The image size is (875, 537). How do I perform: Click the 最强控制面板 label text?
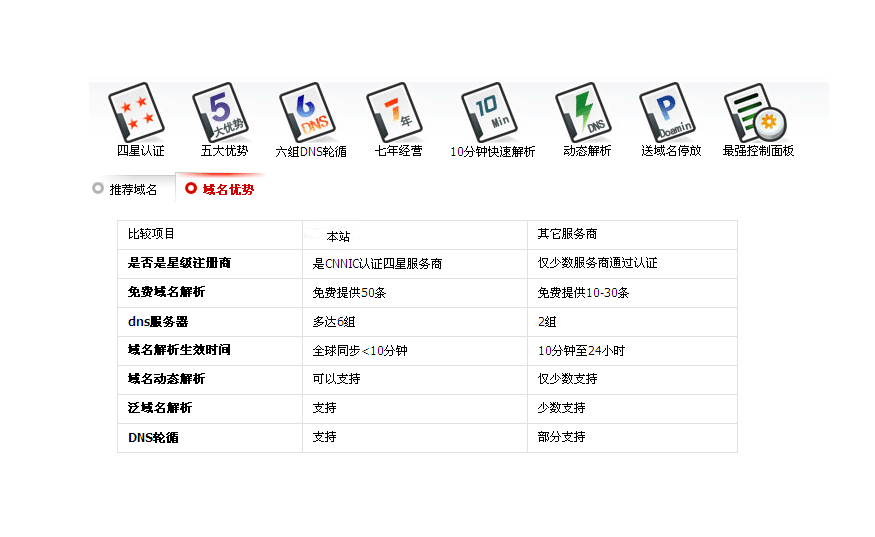(758, 151)
